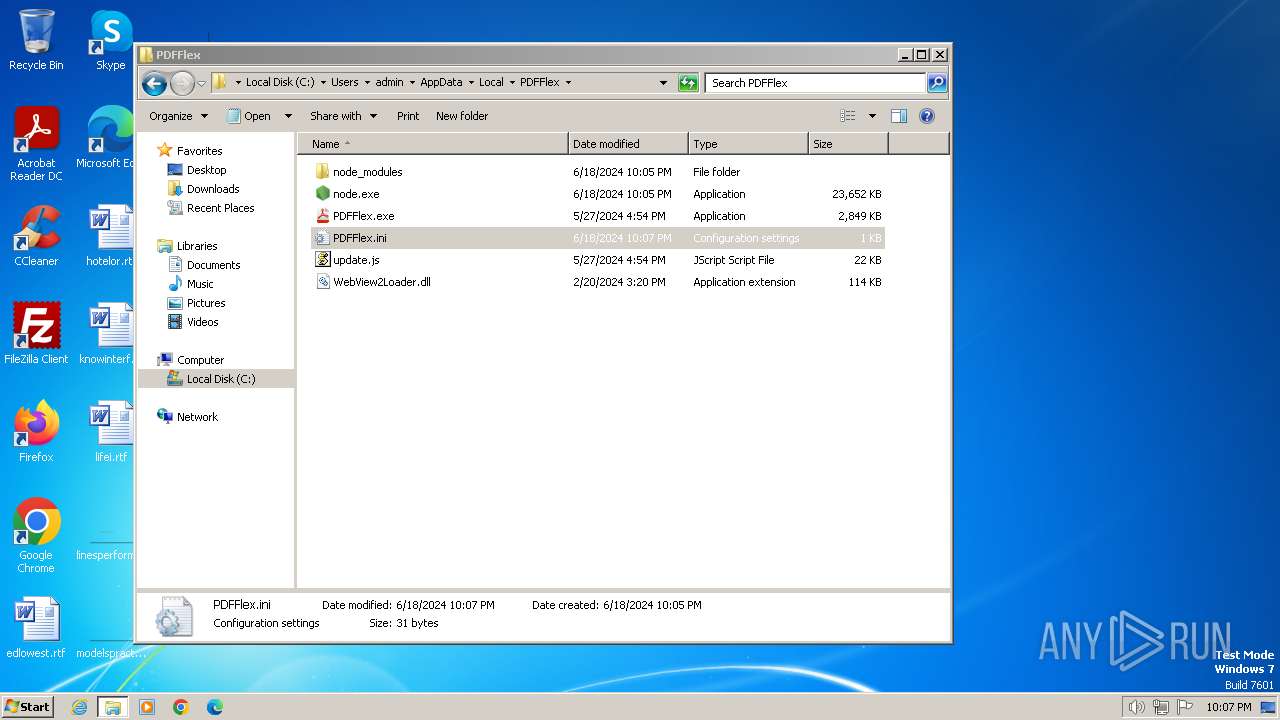Sort by Date modified column header
Image resolution: width=1280 pixels, height=720 pixels.
pos(628,144)
